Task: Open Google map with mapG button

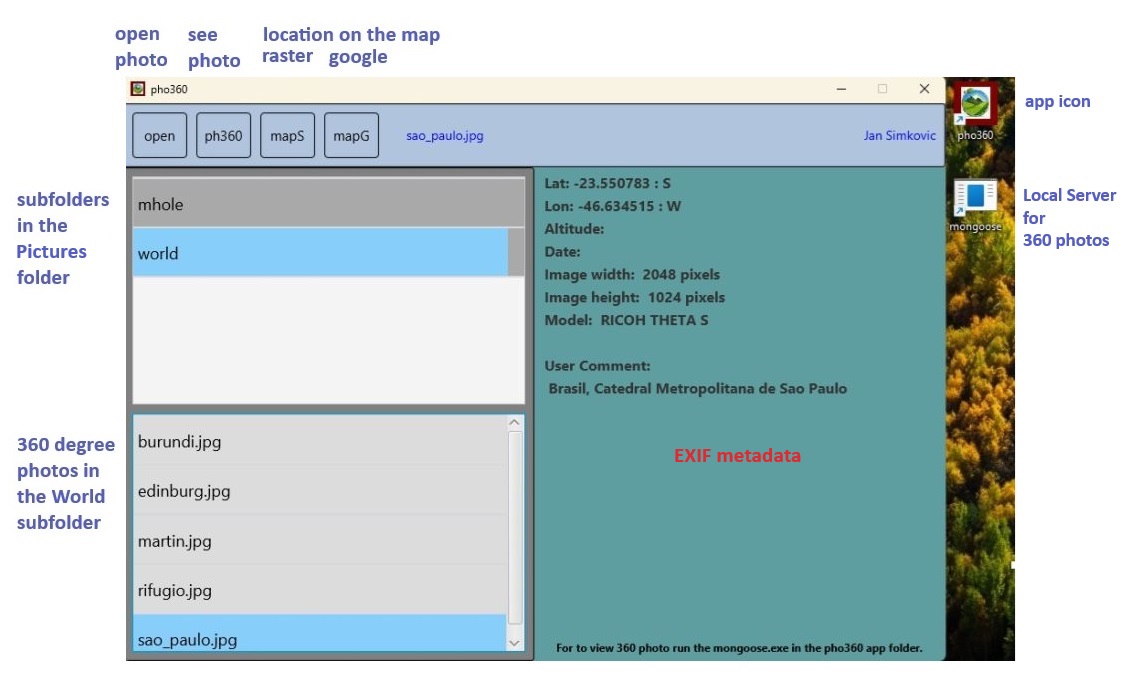Action: tap(352, 135)
